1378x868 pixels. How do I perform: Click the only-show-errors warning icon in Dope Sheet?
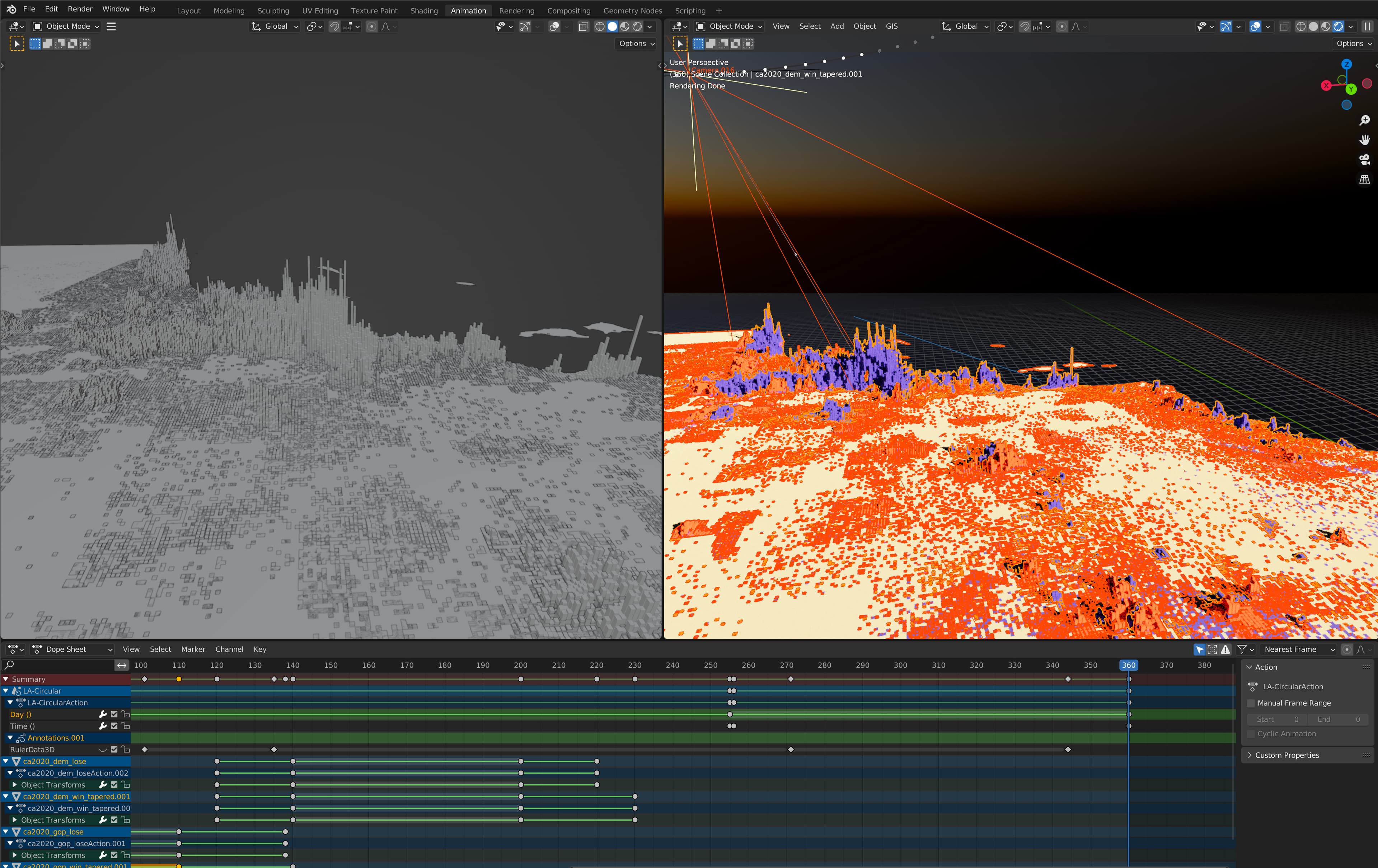(x=1225, y=649)
